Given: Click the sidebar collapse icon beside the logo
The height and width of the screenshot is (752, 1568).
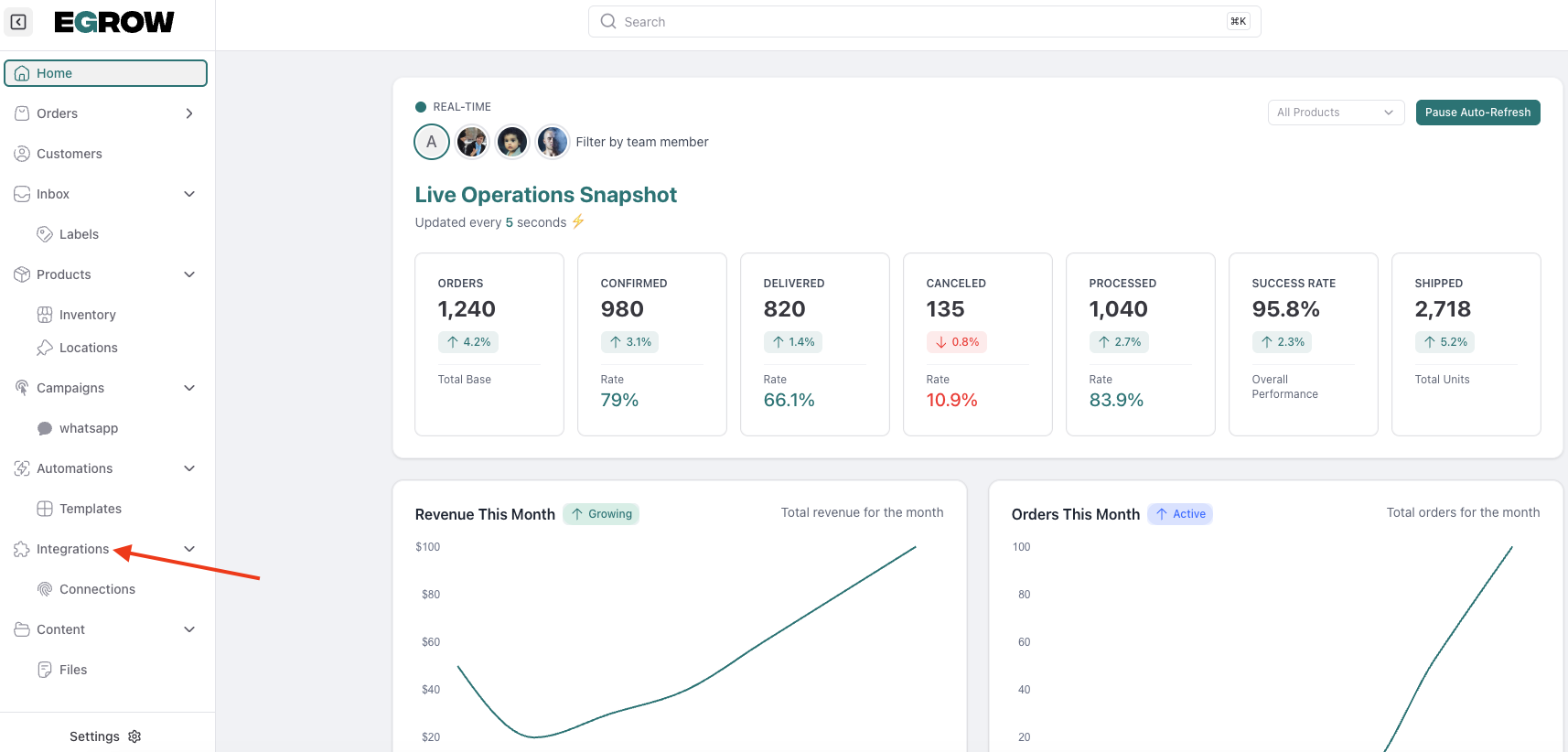Looking at the screenshot, I should click(18, 22).
